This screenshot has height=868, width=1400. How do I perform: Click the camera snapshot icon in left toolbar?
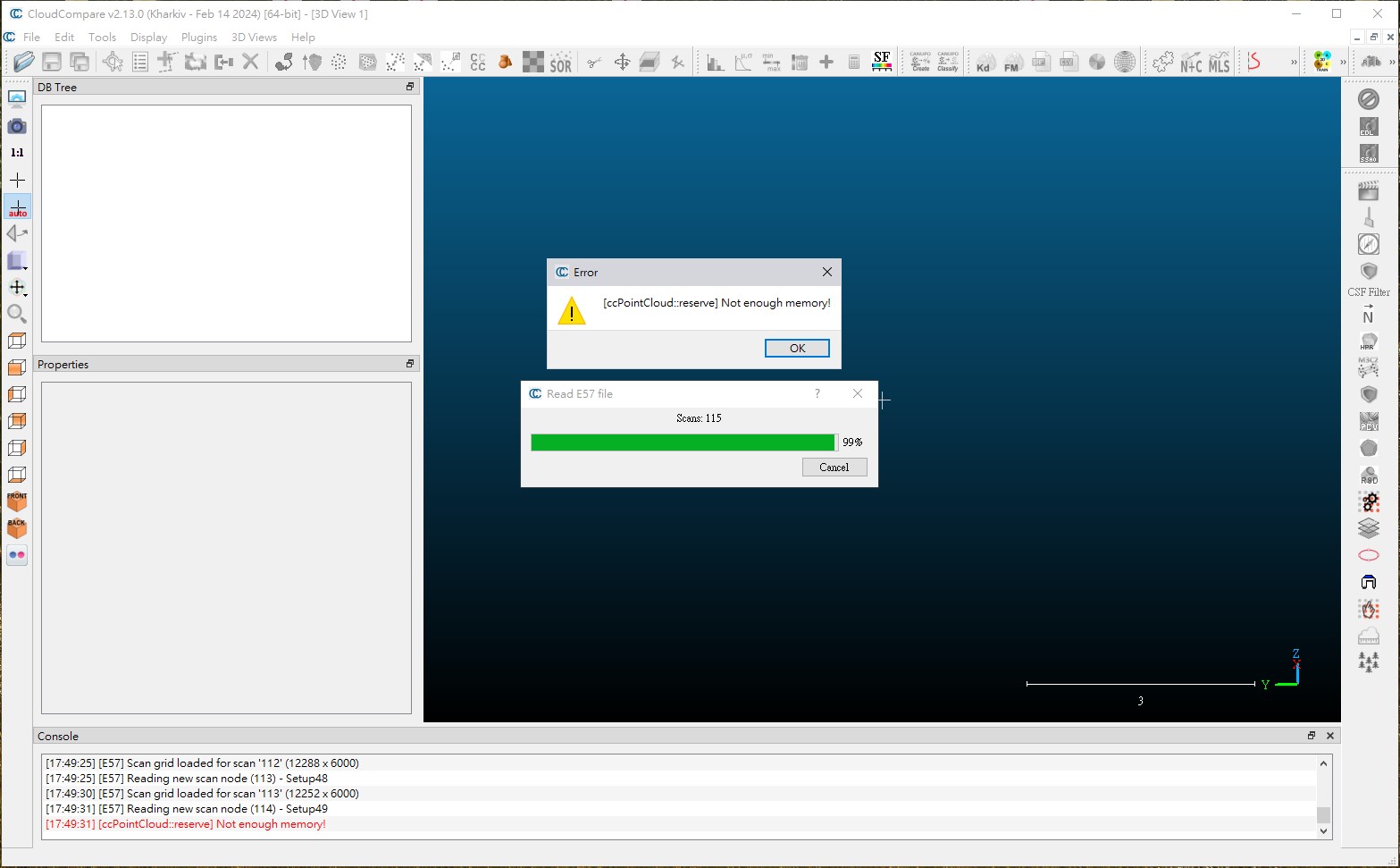(x=17, y=126)
